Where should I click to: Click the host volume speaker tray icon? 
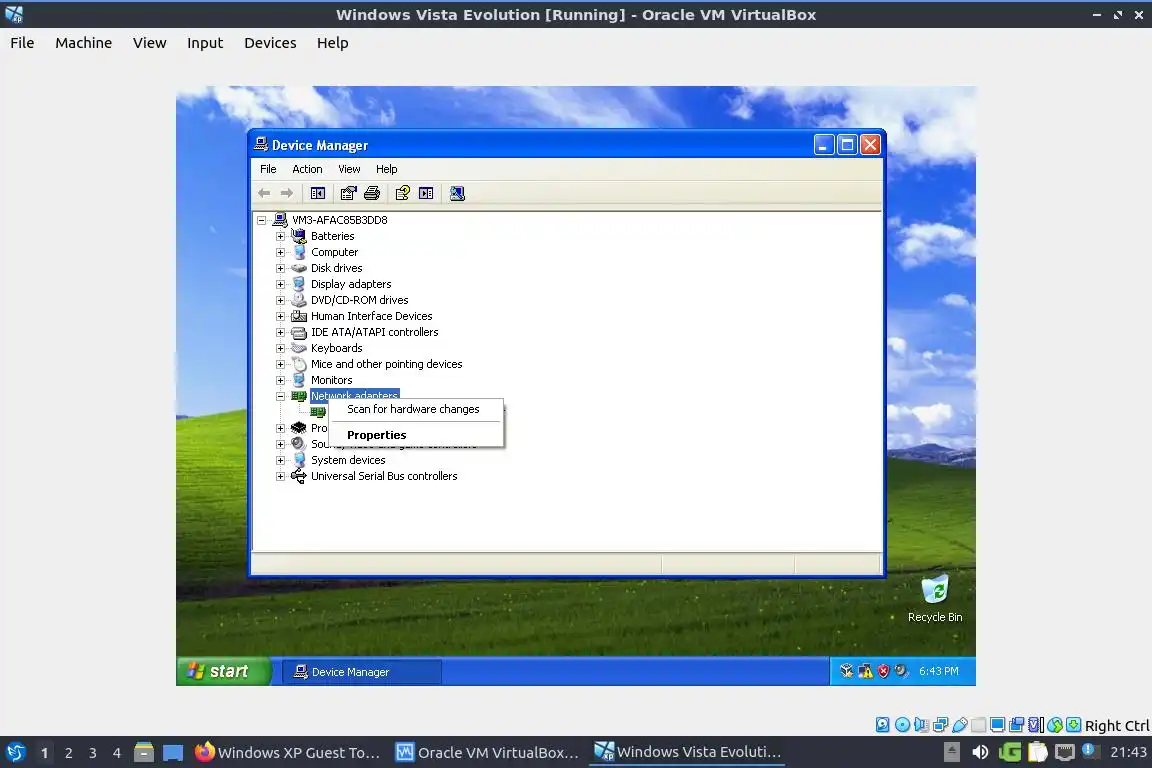(980, 752)
